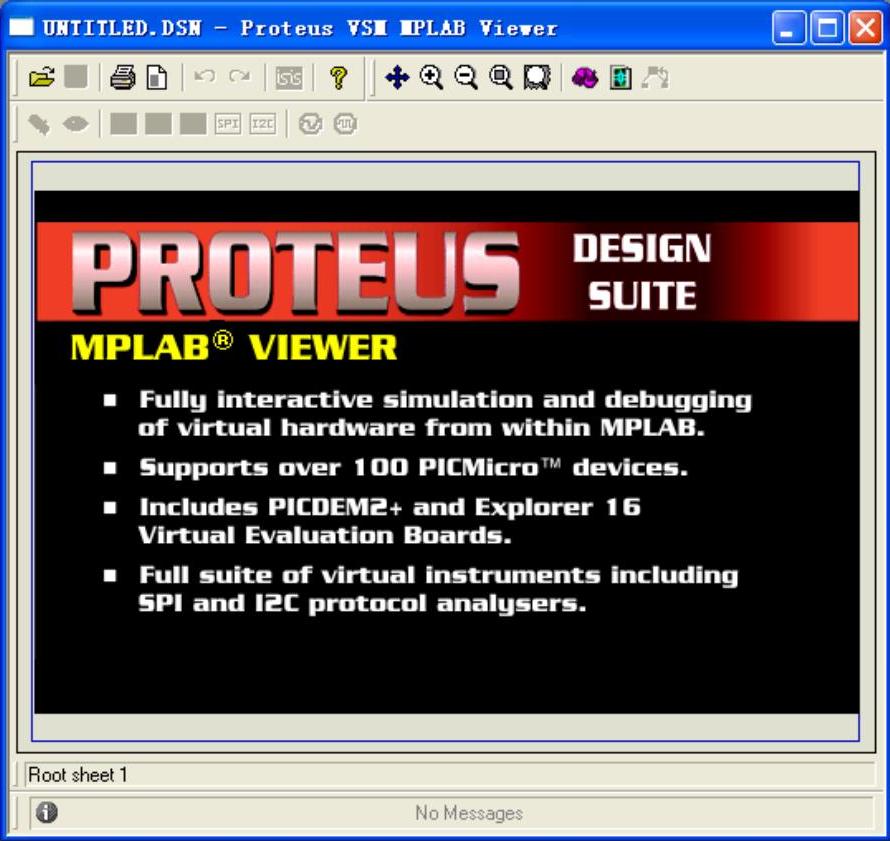Click the greyed eye icon
The image size is (890, 841).
pyautogui.click(x=75, y=124)
